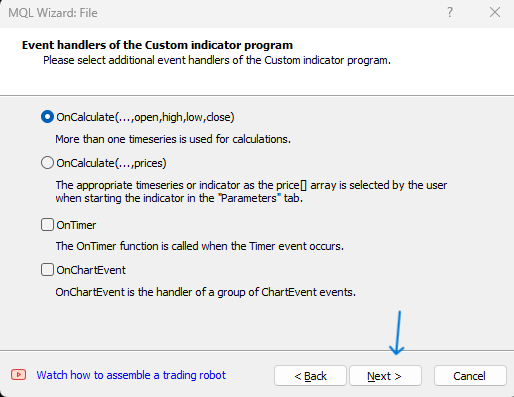Viewport: 514px width, 397px height.
Task: Click the ChartEvent events description text
Action: pyautogui.click(x=206, y=292)
